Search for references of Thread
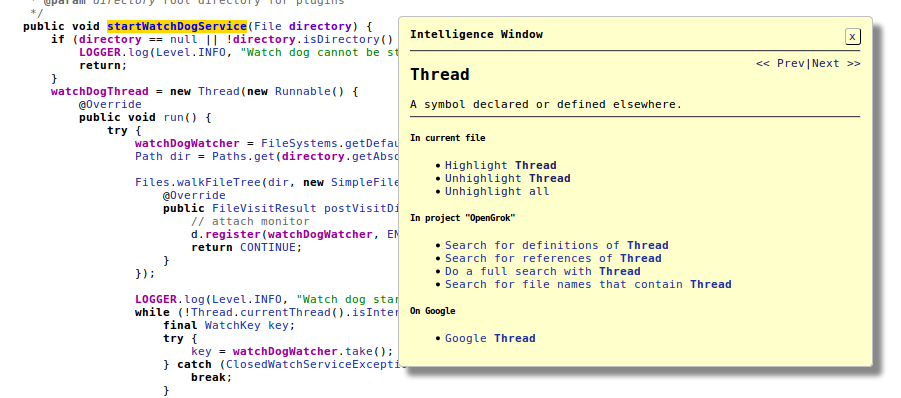This screenshot has height=398, width=901. (553, 258)
